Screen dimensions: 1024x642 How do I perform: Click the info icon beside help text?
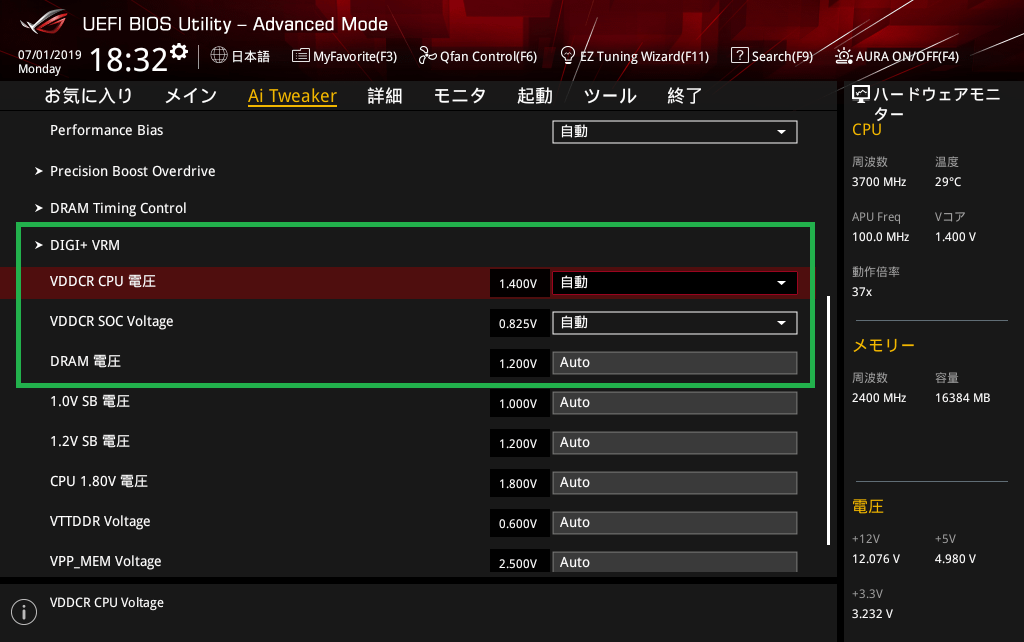(x=24, y=612)
